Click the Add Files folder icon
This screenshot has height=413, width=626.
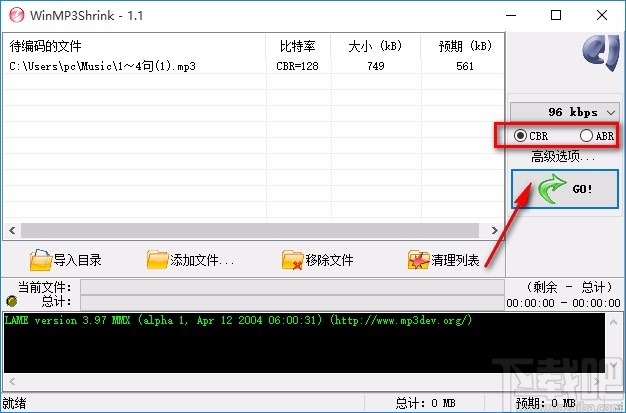coord(157,260)
